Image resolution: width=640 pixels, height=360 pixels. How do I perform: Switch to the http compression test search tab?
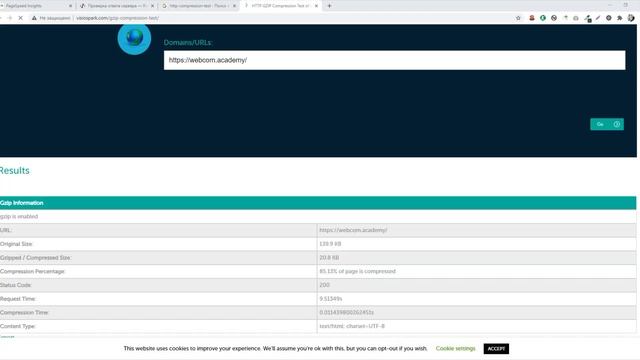tap(199, 6)
